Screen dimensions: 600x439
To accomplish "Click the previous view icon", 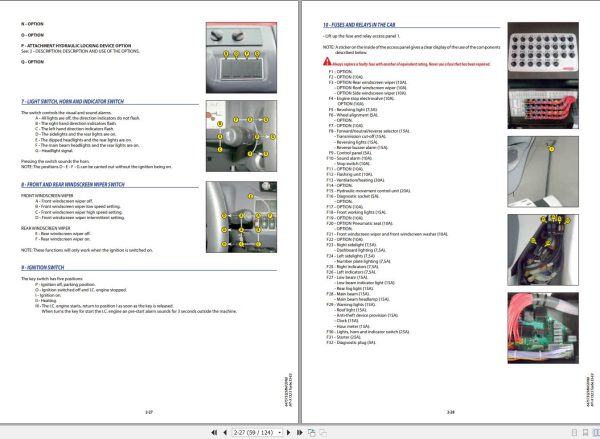I will click(311, 432).
